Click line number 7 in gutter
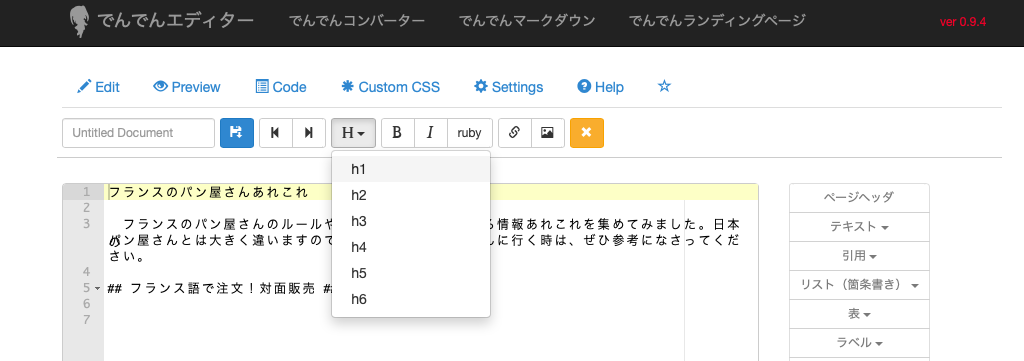This screenshot has width=1024, height=361. [x=86, y=319]
